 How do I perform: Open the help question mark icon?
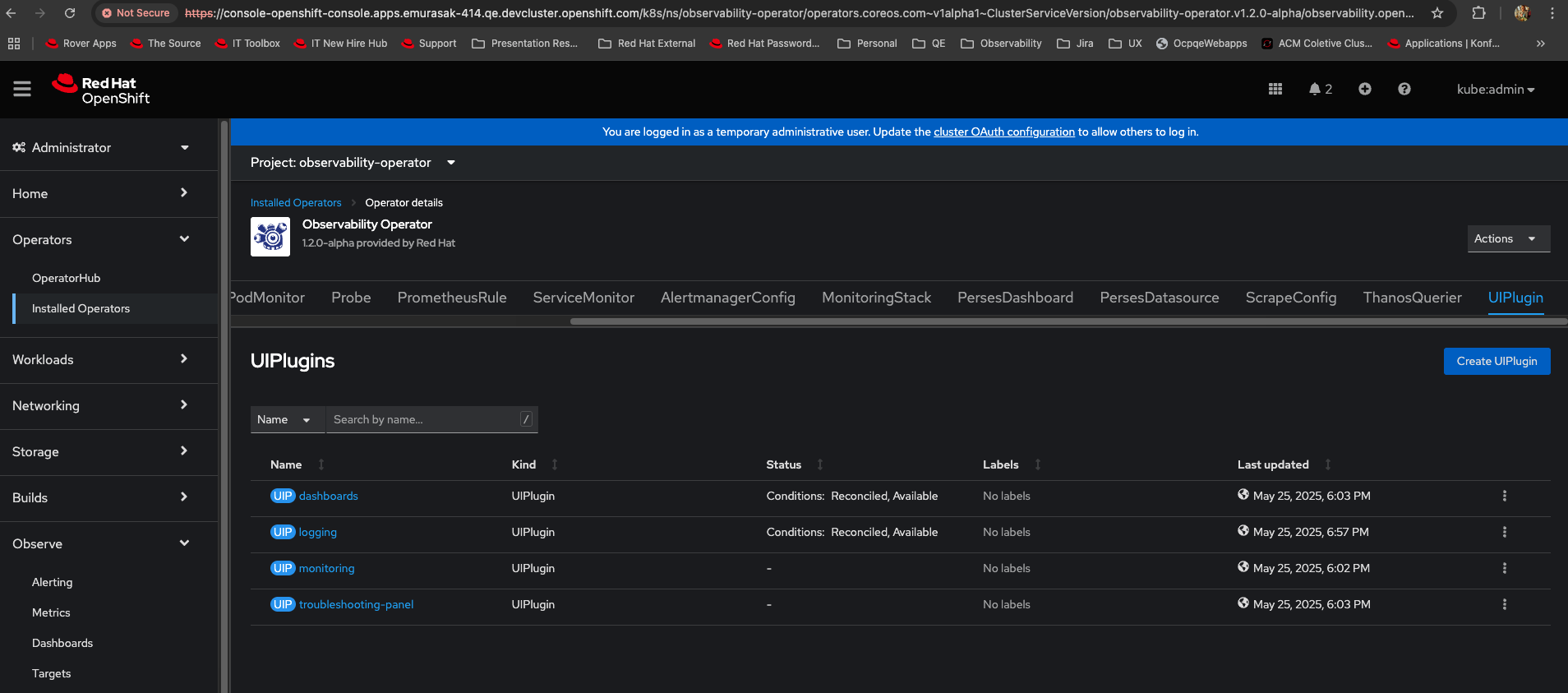click(1404, 89)
